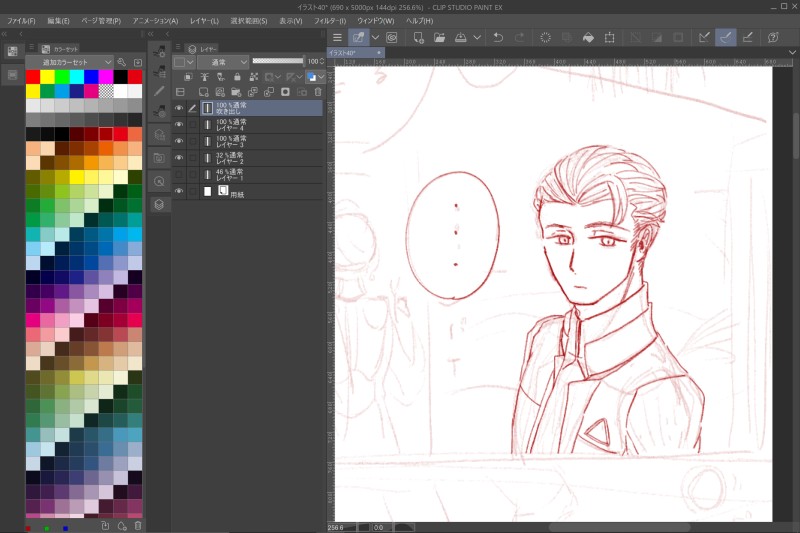The image size is (800, 533).
Task: Open color set wrench settings icon
Action: (x=121, y=62)
